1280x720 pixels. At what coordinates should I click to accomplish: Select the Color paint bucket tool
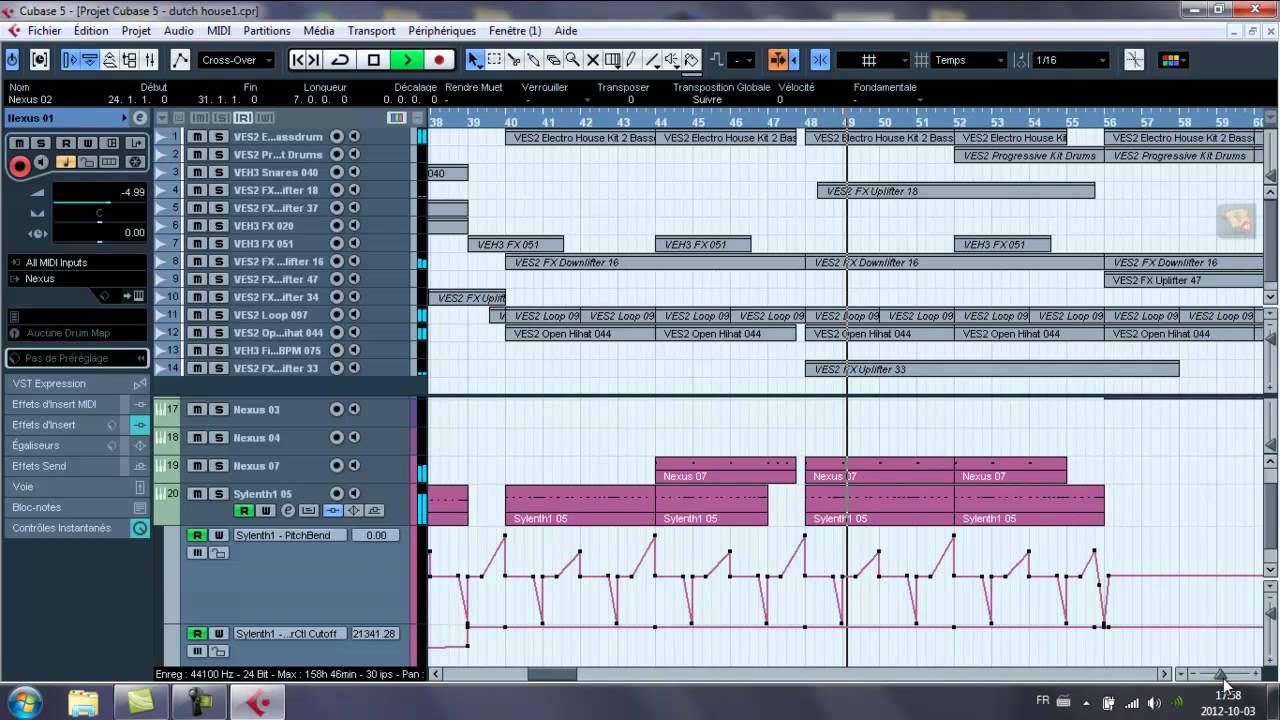pyautogui.click(x=691, y=60)
